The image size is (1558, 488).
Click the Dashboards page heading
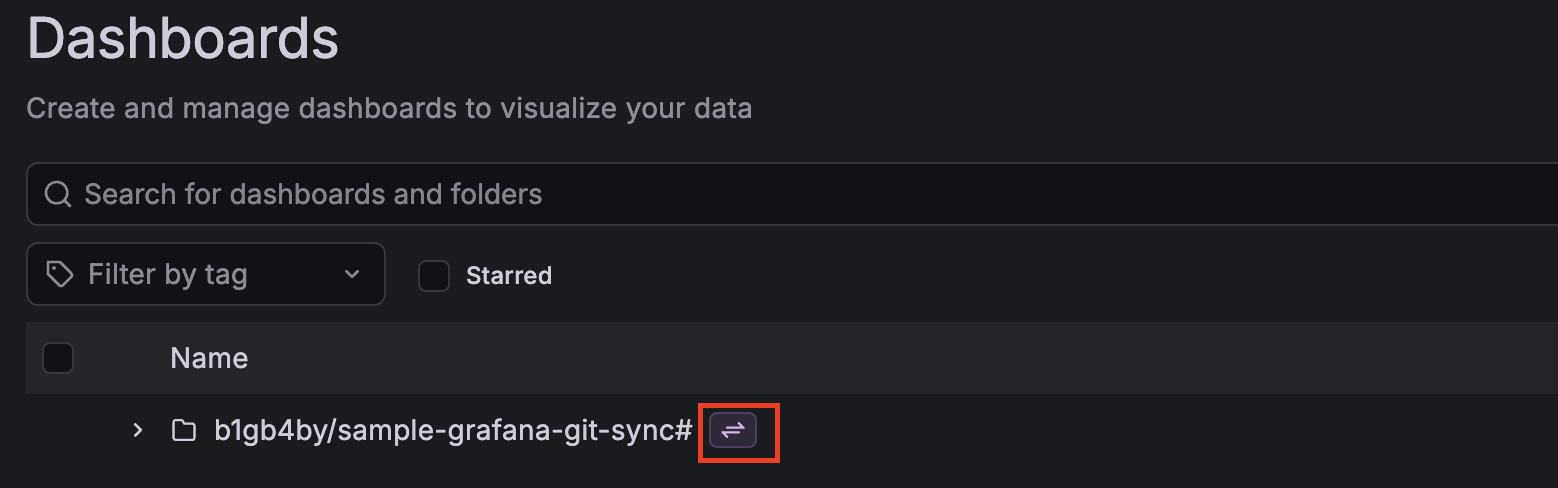[x=183, y=40]
